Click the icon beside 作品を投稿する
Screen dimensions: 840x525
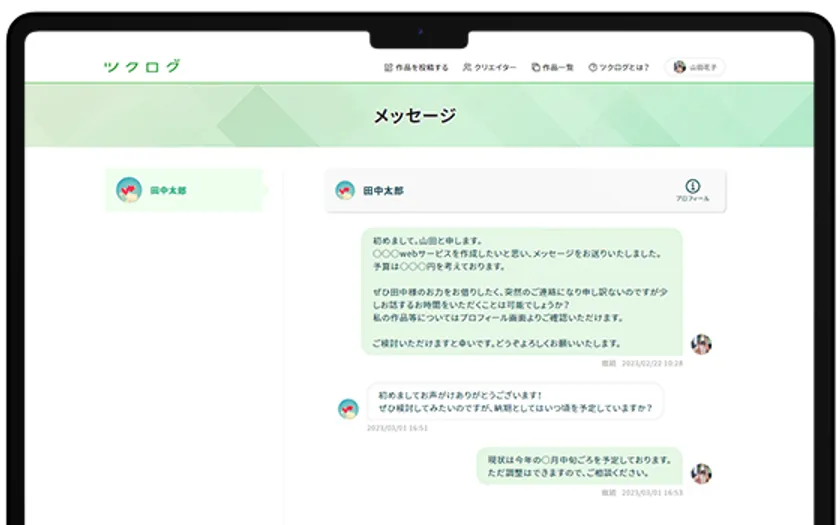tap(388, 67)
